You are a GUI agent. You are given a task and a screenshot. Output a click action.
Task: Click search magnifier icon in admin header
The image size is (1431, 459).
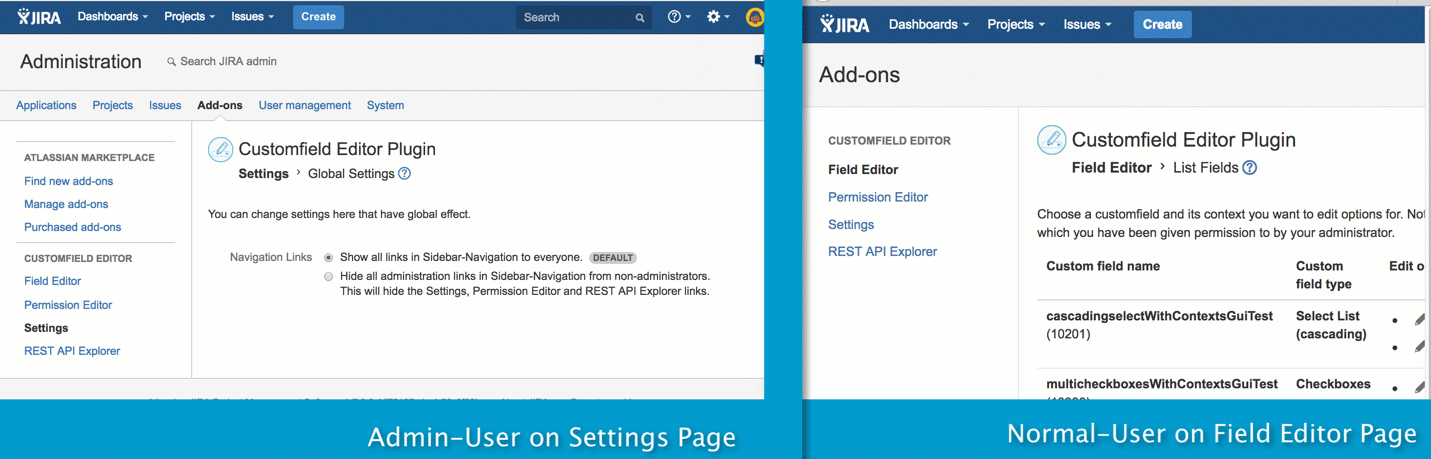[x=640, y=18]
